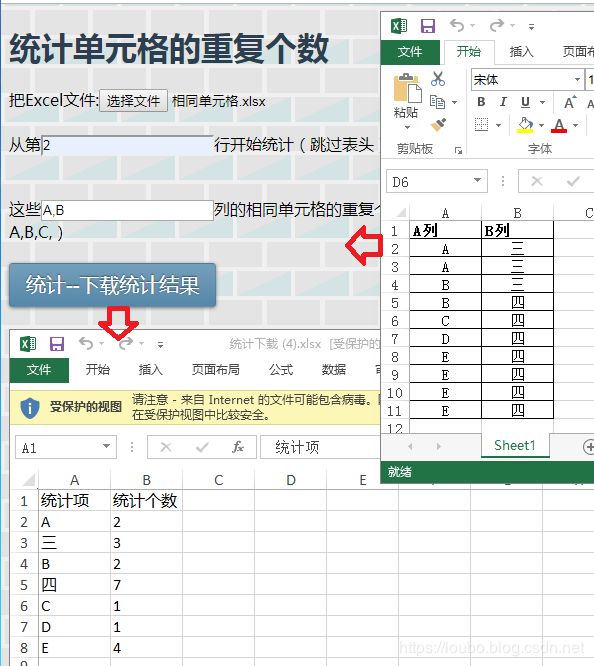This screenshot has height=666, width=594.
Task: Select the Sheet1 tab
Action: coord(515,445)
